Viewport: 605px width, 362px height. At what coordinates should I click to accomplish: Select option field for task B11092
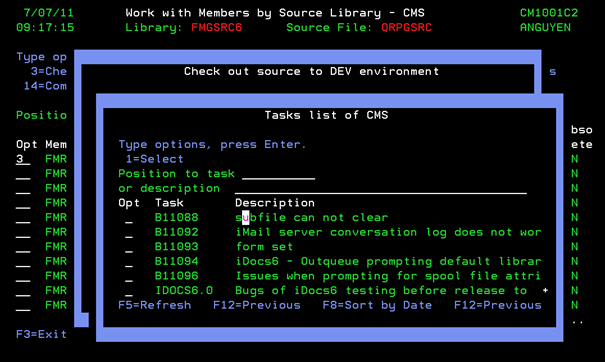[x=129, y=232]
